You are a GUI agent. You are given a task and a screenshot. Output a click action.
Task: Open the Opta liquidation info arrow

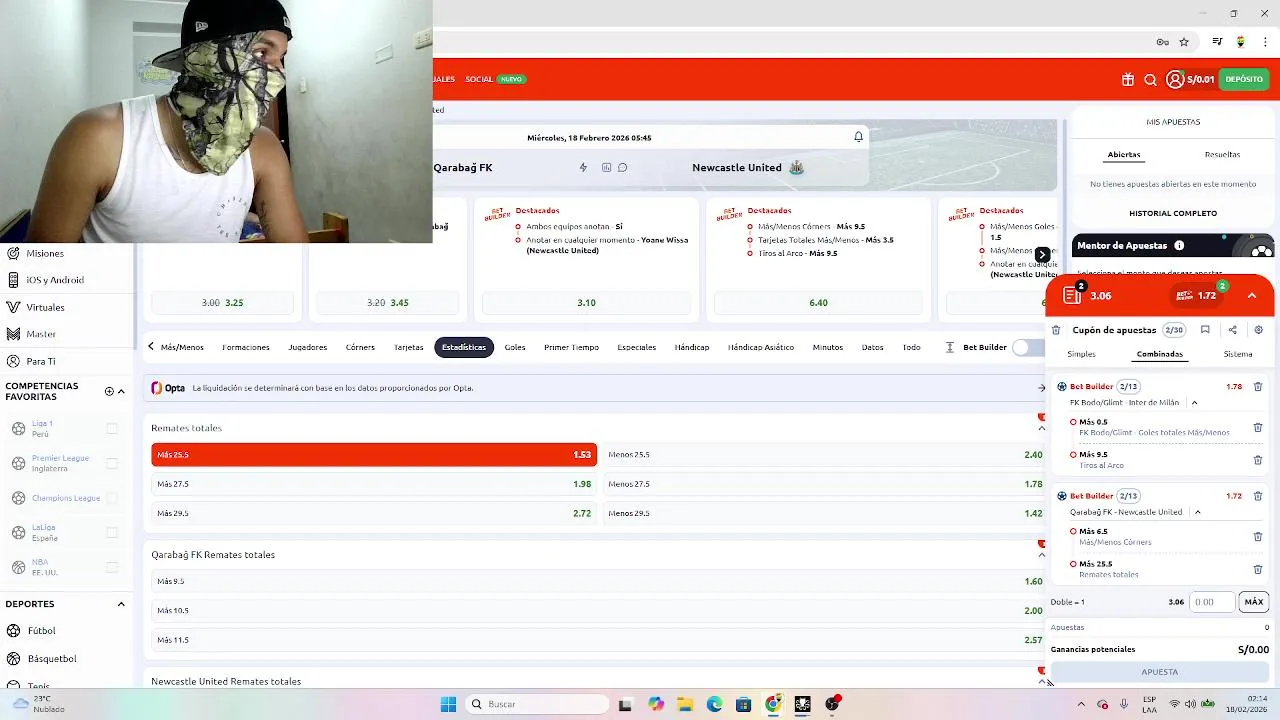pyautogui.click(x=1041, y=388)
